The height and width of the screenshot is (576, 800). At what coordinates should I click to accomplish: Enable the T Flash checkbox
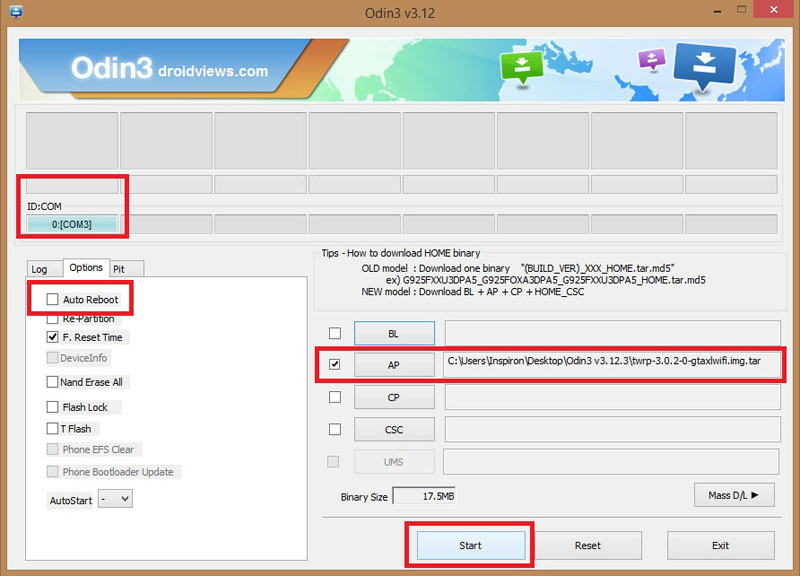coord(53,429)
